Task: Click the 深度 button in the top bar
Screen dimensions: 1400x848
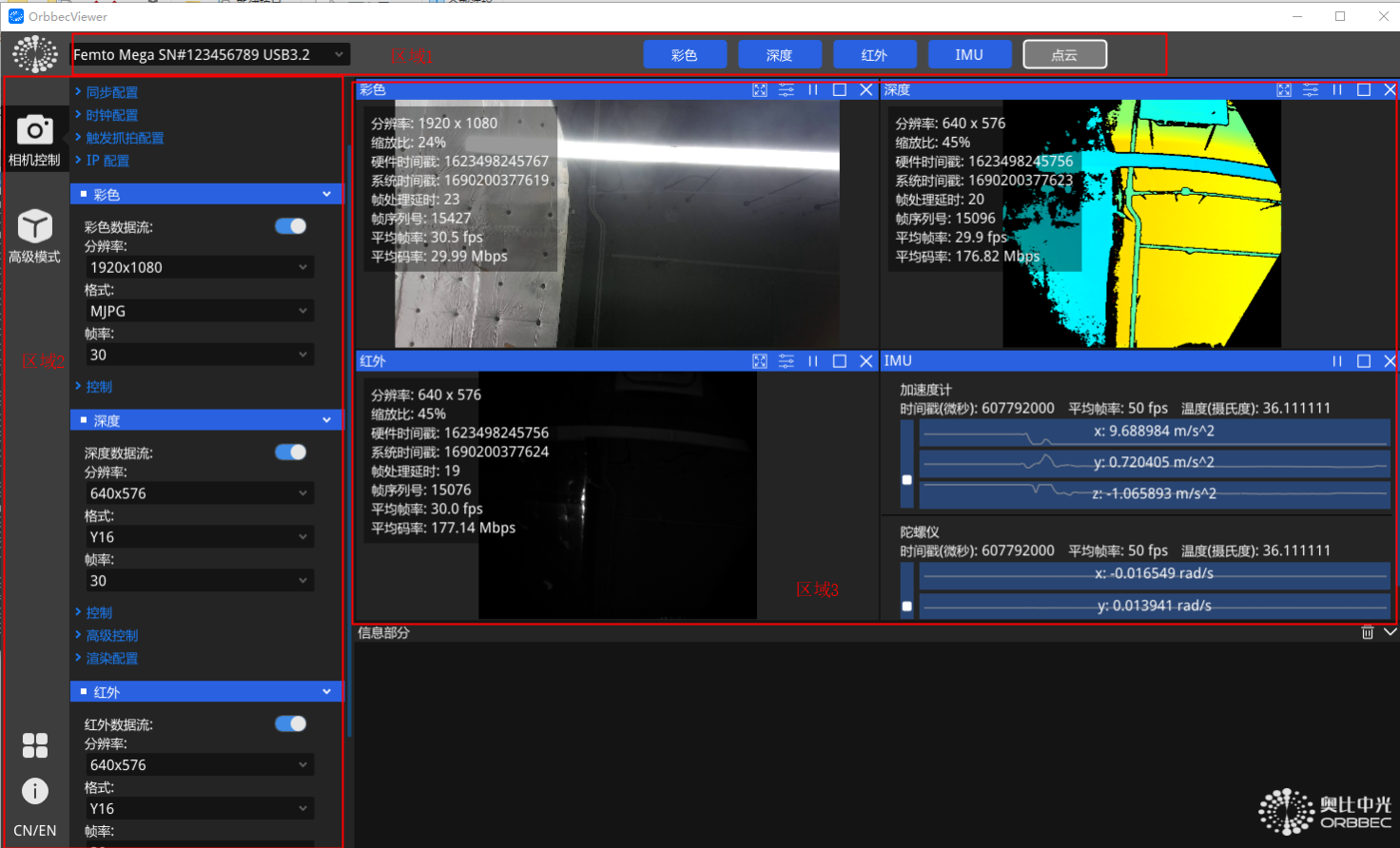Action: point(780,55)
